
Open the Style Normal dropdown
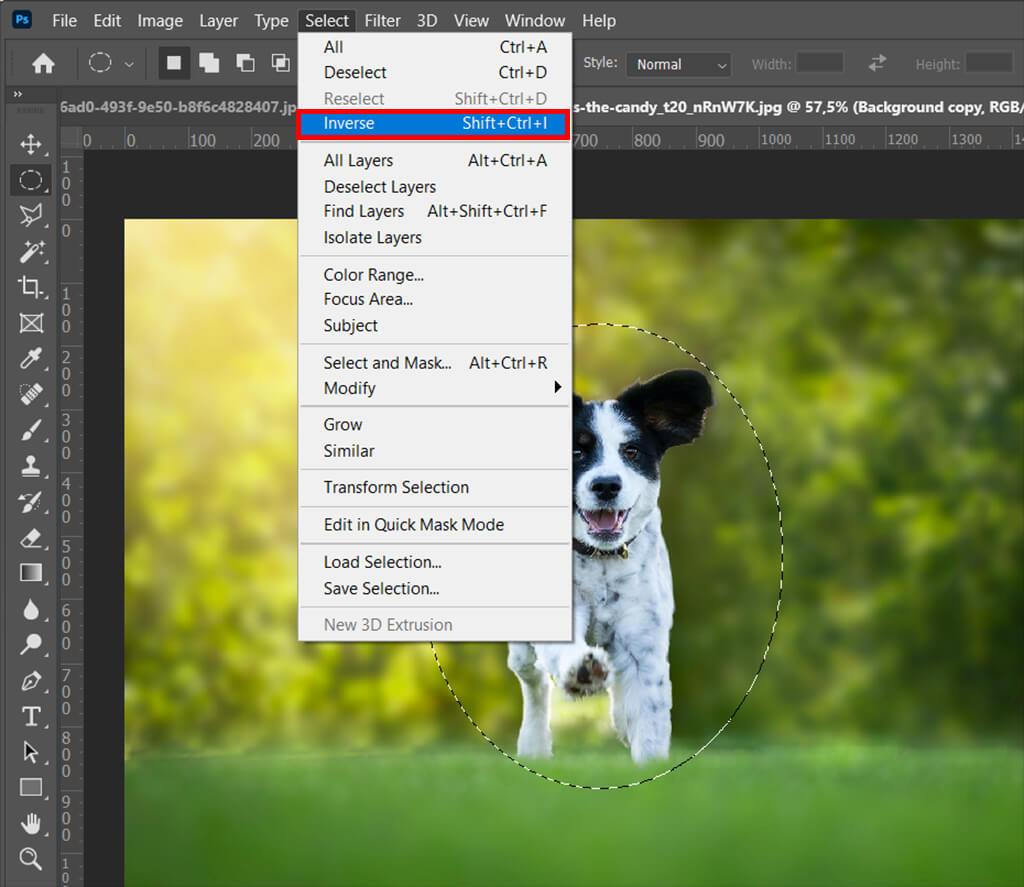[679, 65]
